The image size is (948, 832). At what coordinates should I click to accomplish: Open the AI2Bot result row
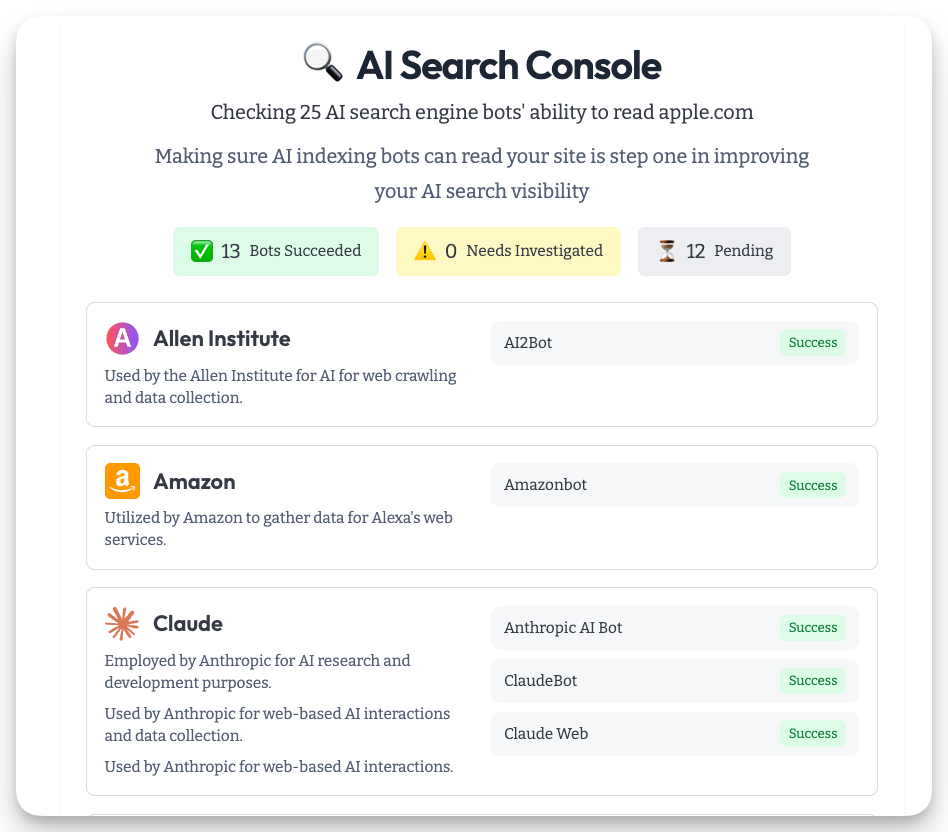pyautogui.click(x=640, y=343)
